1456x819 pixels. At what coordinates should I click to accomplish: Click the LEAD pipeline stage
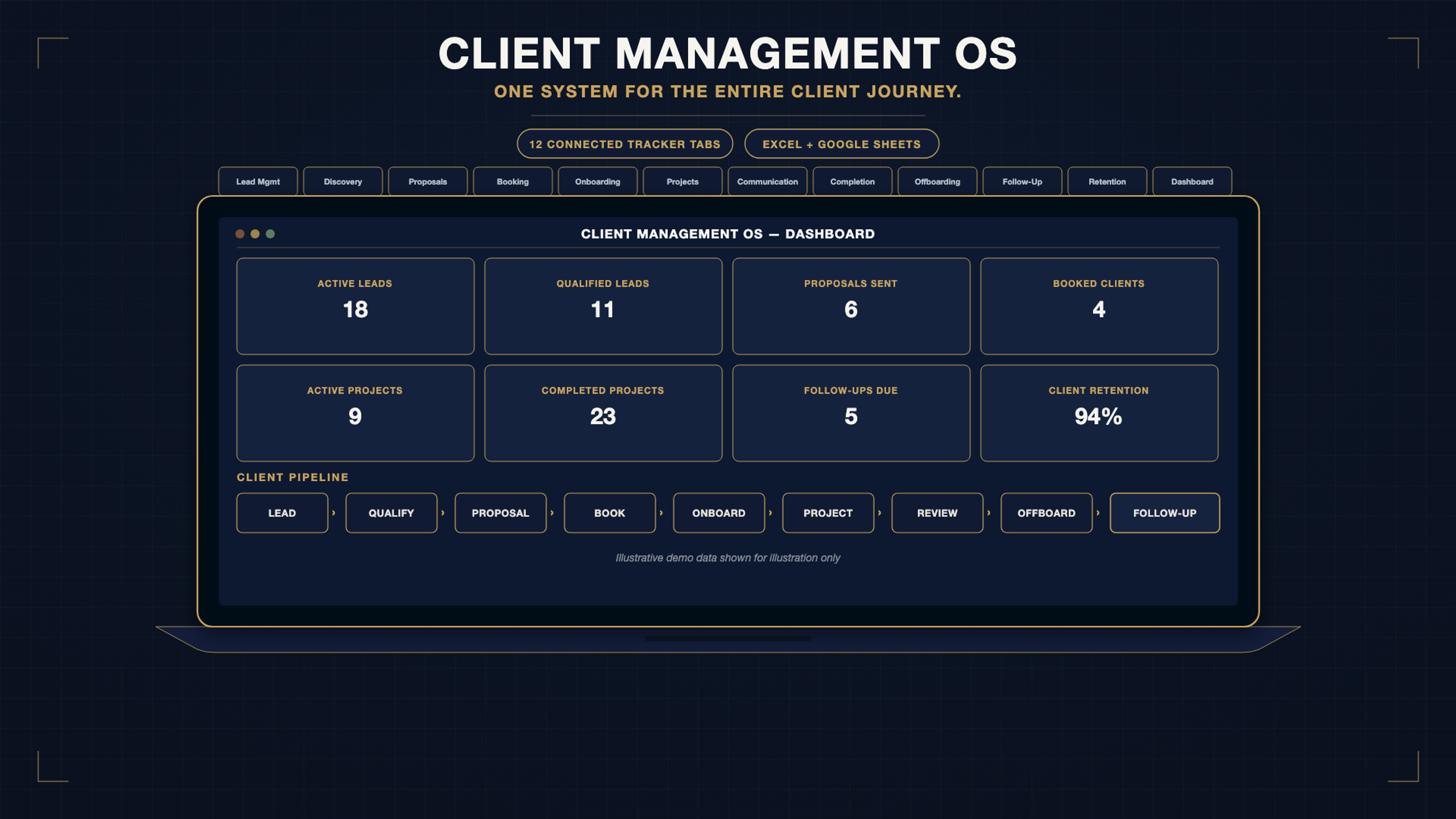pyautogui.click(x=282, y=513)
